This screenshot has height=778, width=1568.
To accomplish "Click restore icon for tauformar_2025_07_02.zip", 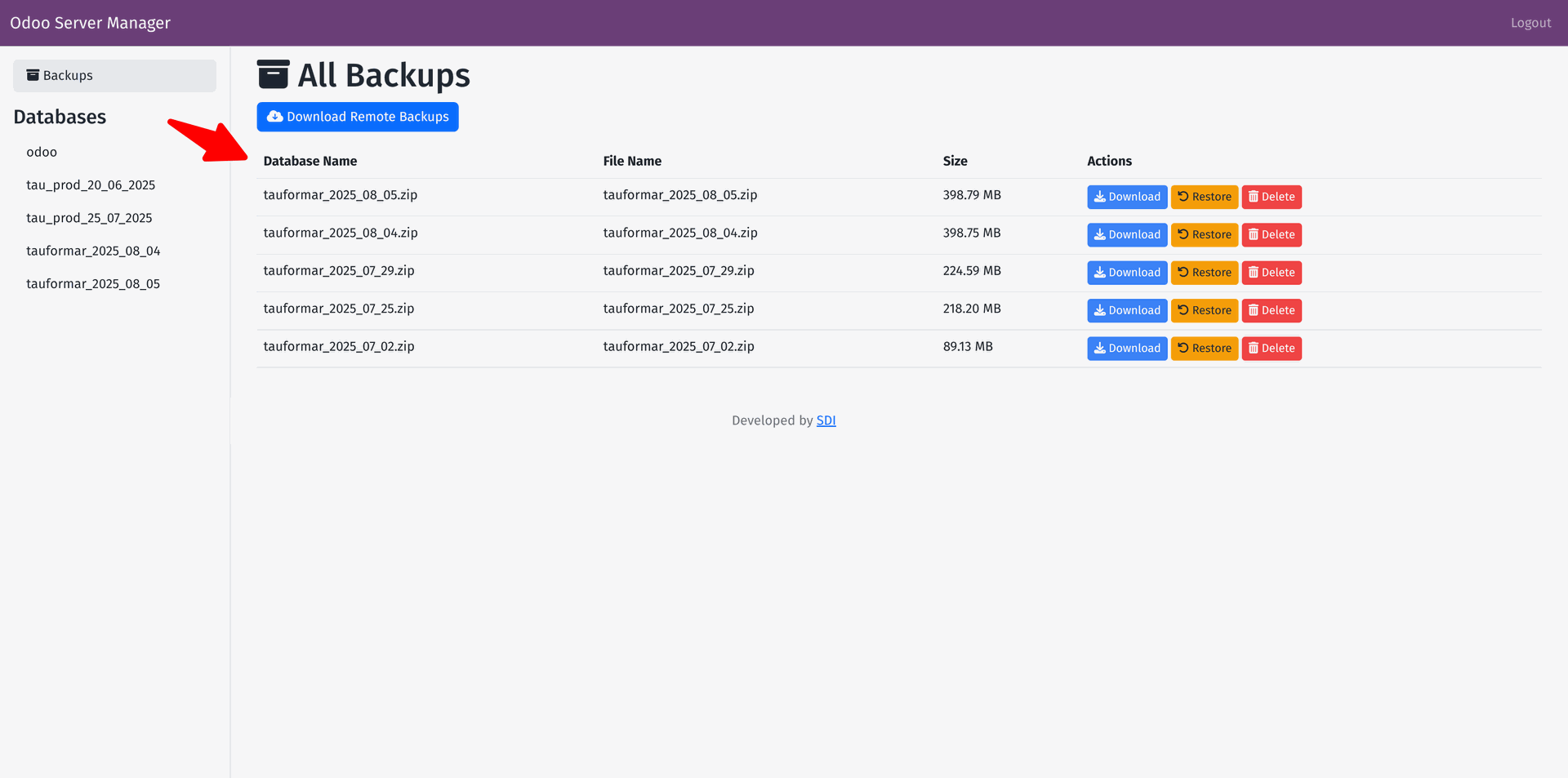I will 1183,348.
